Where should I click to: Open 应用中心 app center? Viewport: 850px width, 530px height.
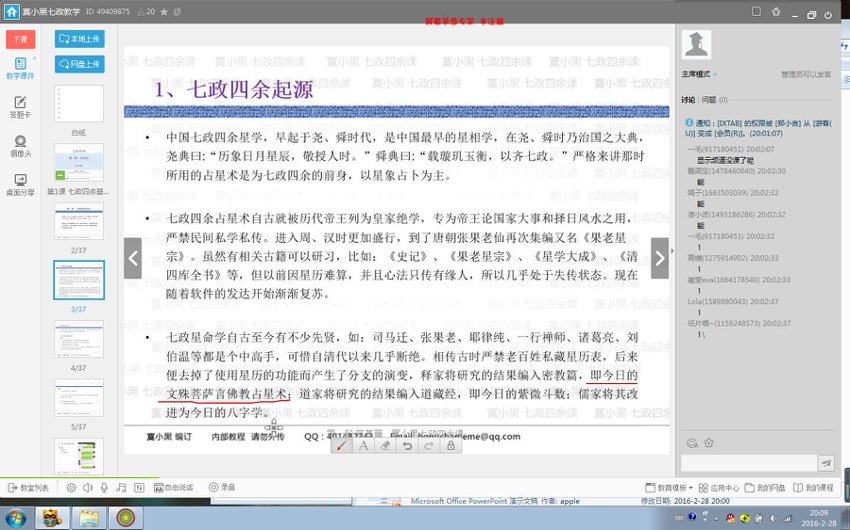[719, 488]
